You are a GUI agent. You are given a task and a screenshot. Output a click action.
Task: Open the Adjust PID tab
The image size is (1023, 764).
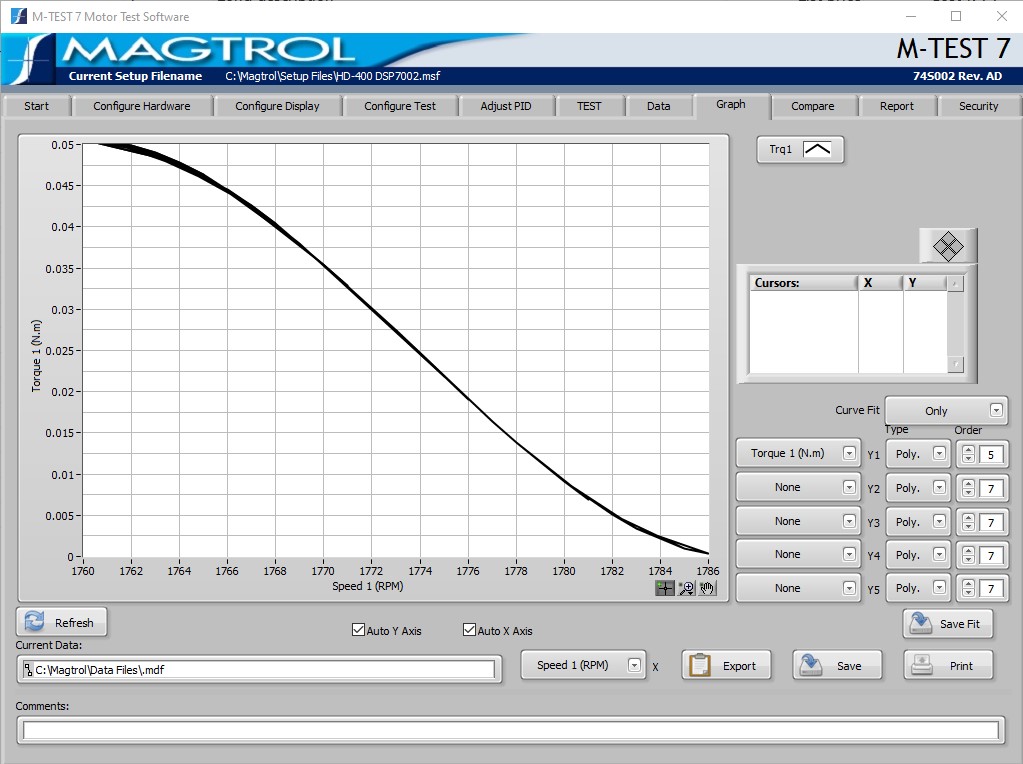tap(506, 105)
